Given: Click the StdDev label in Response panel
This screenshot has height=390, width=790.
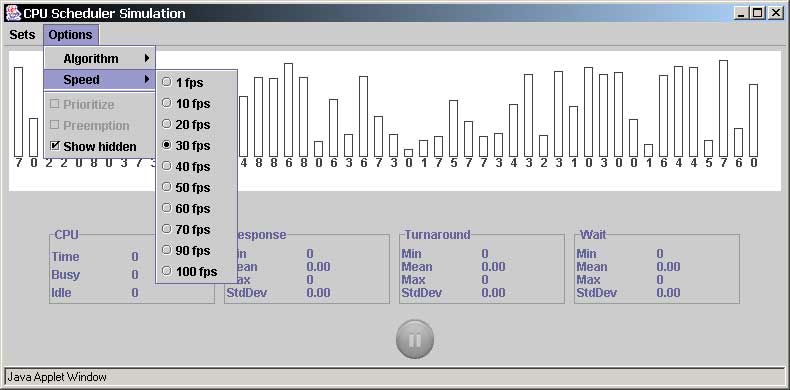Looking at the screenshot, I should (x=246, y=293).
